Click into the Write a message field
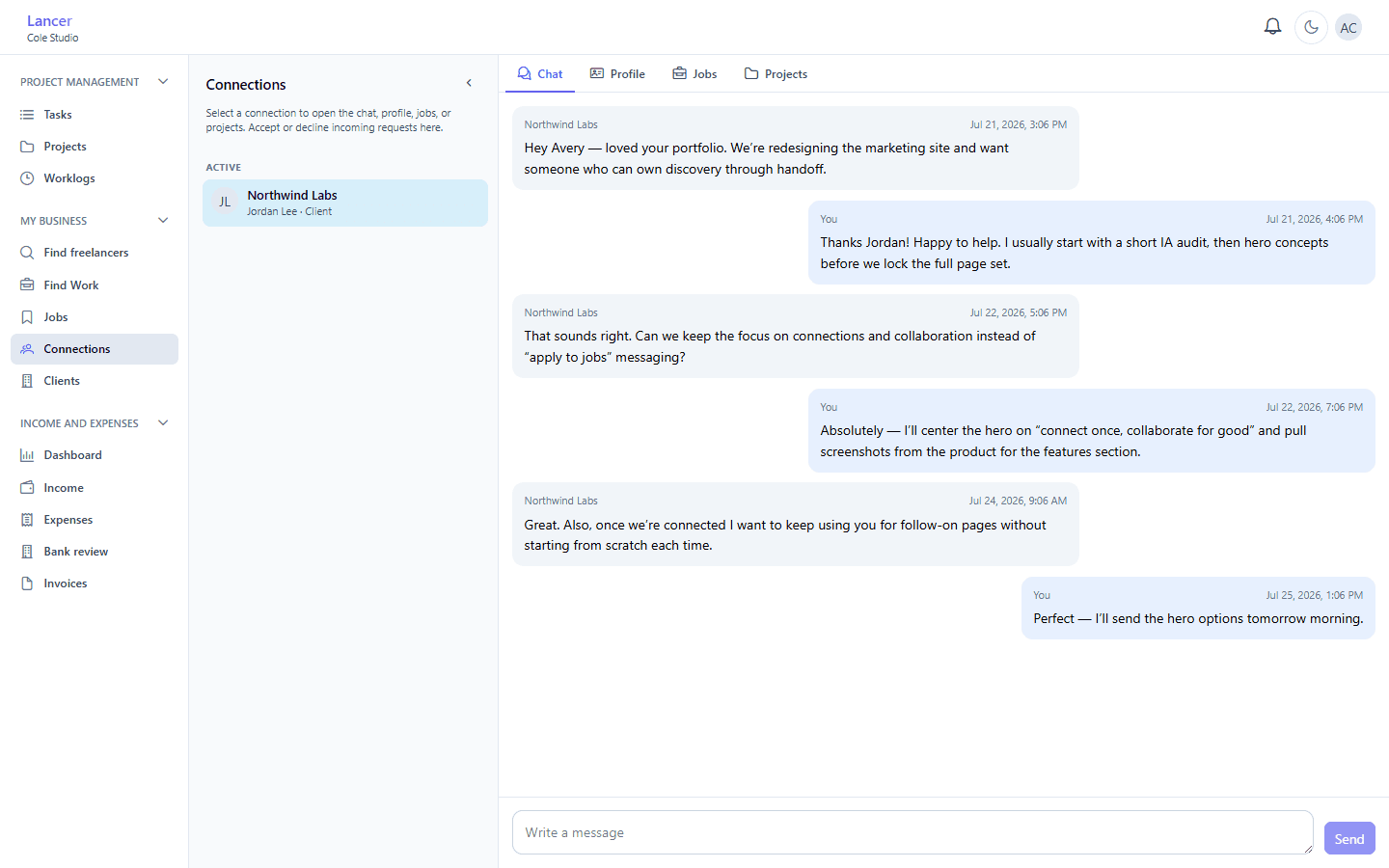 (x=912, y=832)
